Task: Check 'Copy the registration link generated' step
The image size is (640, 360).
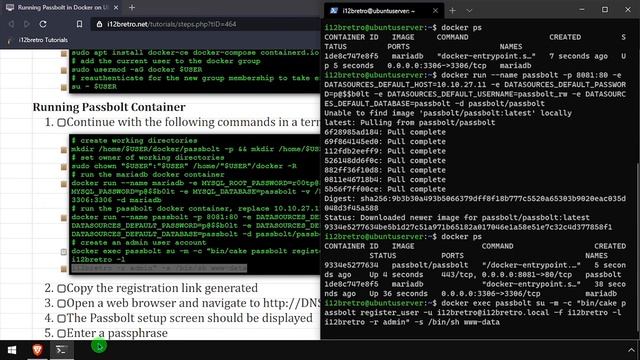Action: click(x=61, y=289)
